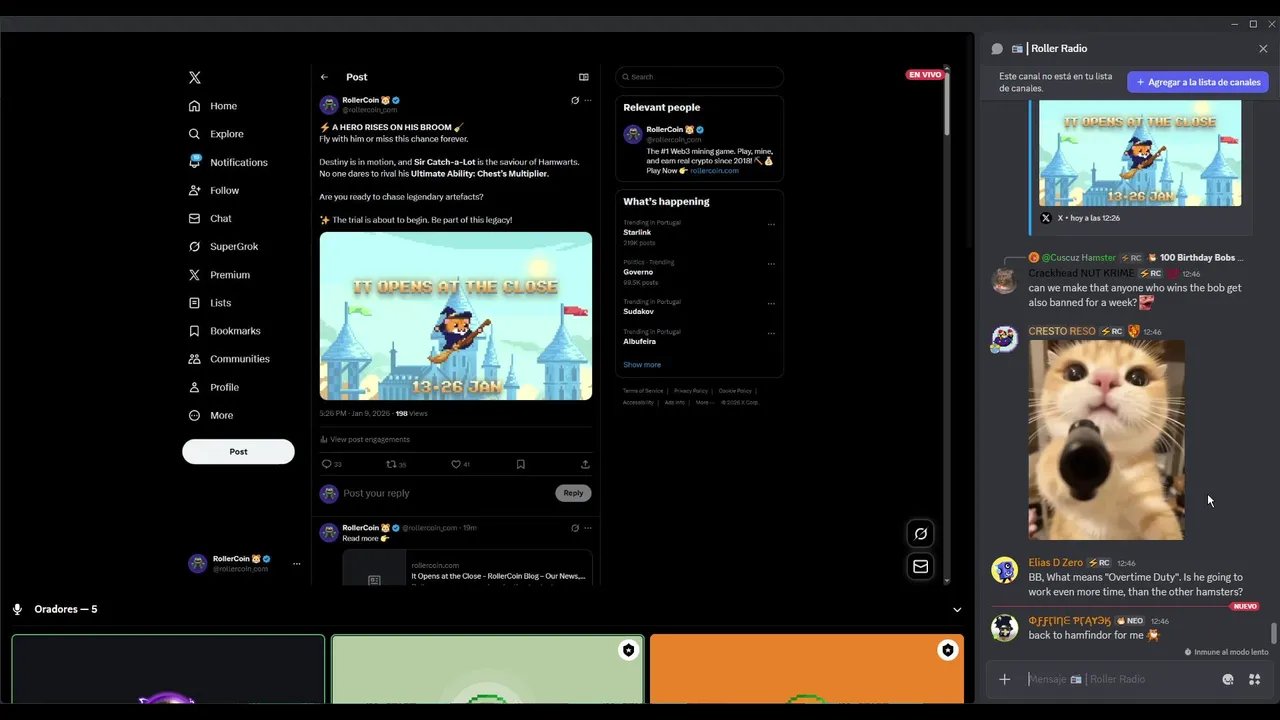Viewport: 1280px width, 720px height.
Task: Open rollercoin.com link in Relevant people bio
Action: (x=714, y=171)
